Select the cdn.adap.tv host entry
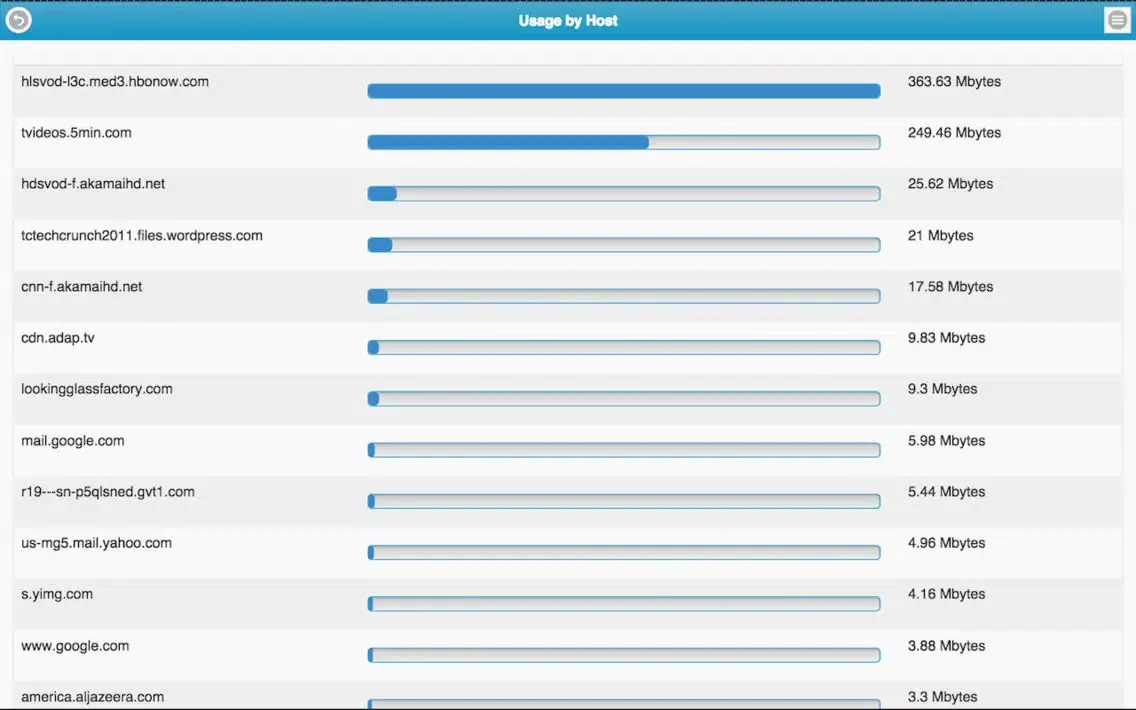The image size is (1136, 710). (x=58, y=338)
